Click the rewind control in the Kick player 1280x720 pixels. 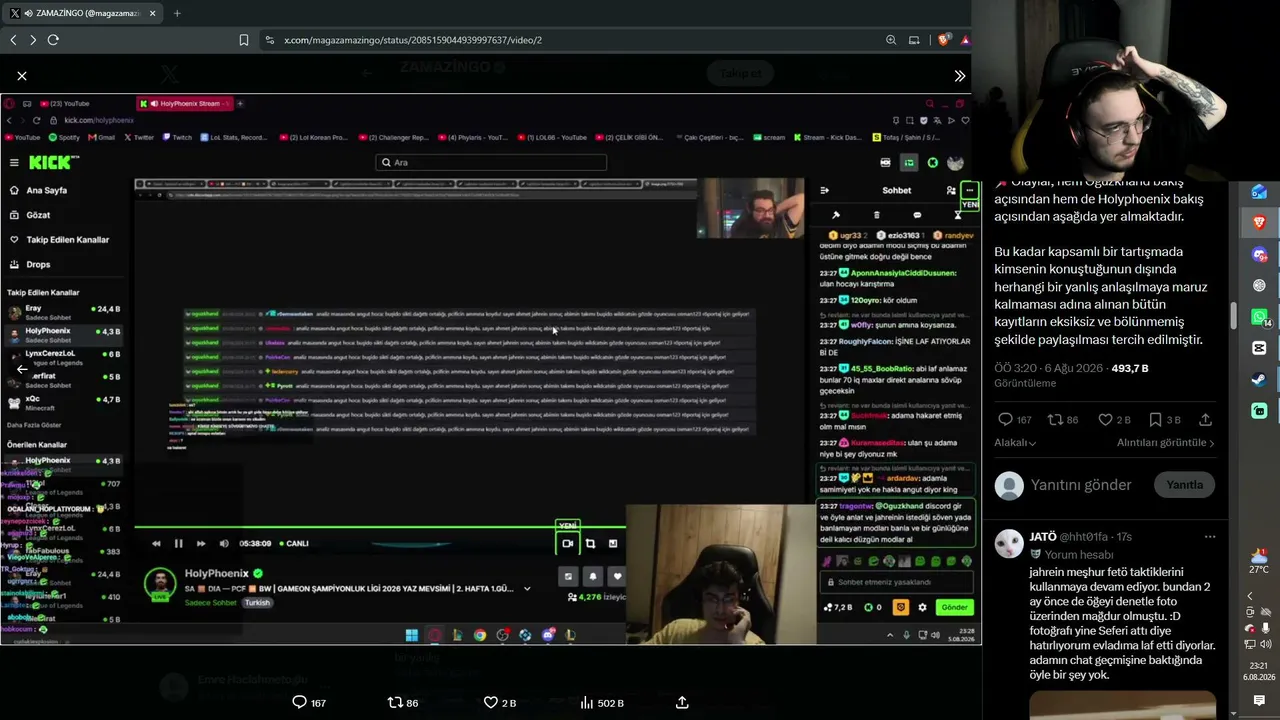pyautogui.click(x=156, y=544)
